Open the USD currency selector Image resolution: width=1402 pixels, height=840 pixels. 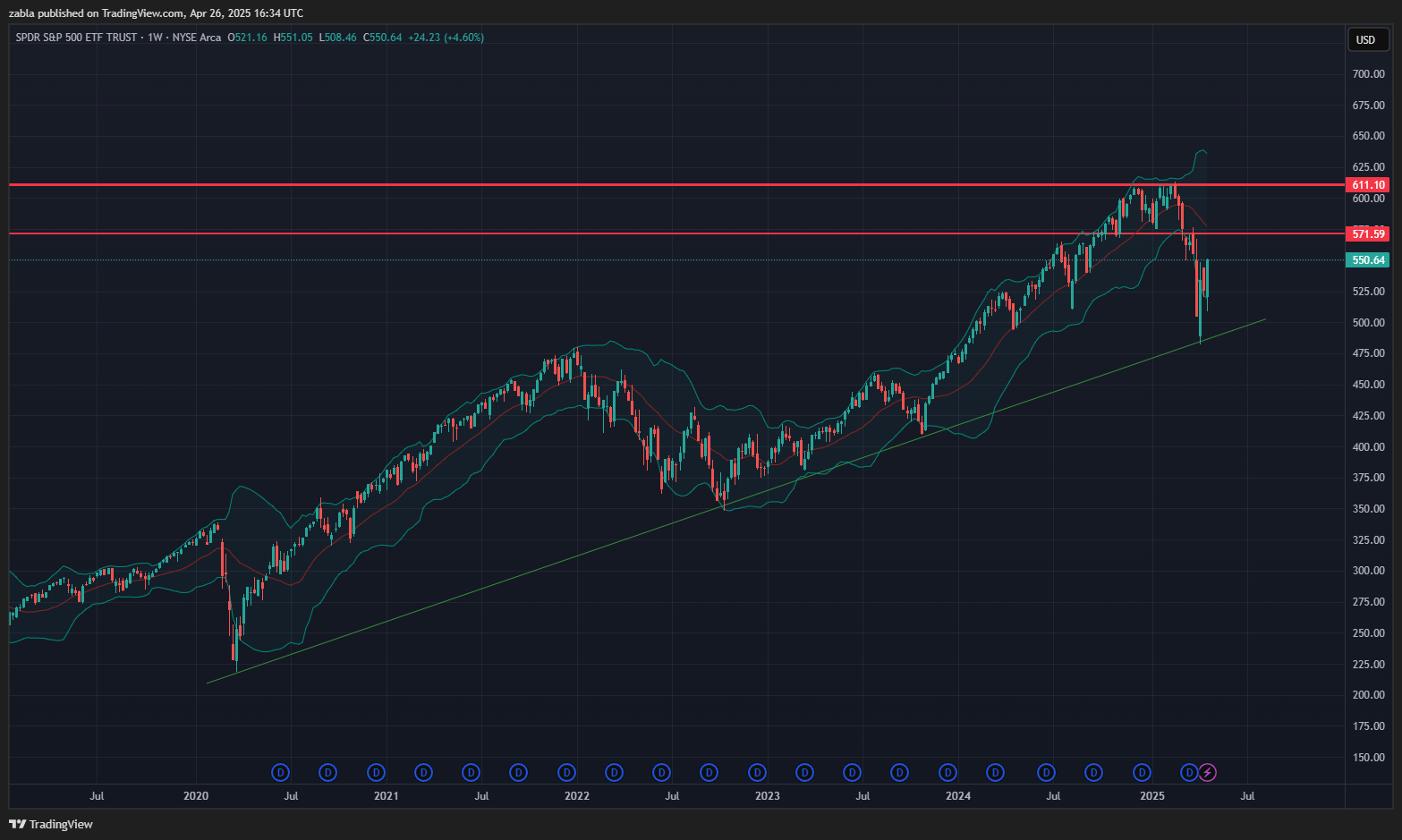(1365, 39)
